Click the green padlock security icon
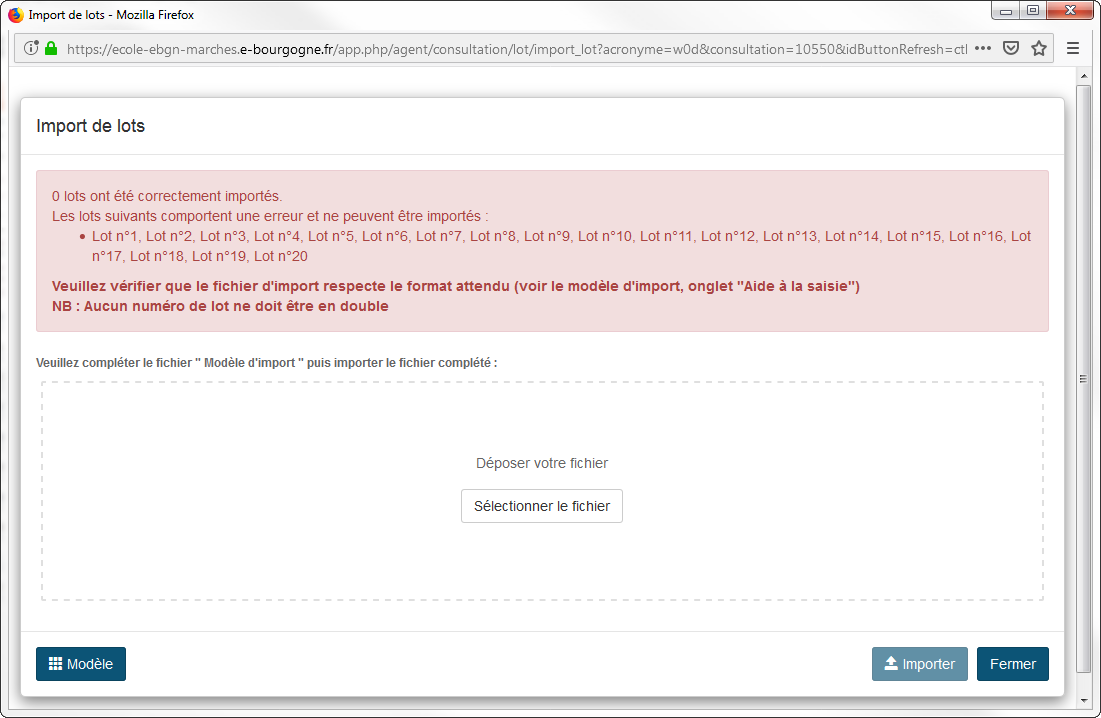Screen dimensions: 1101x718 [51, 48]
